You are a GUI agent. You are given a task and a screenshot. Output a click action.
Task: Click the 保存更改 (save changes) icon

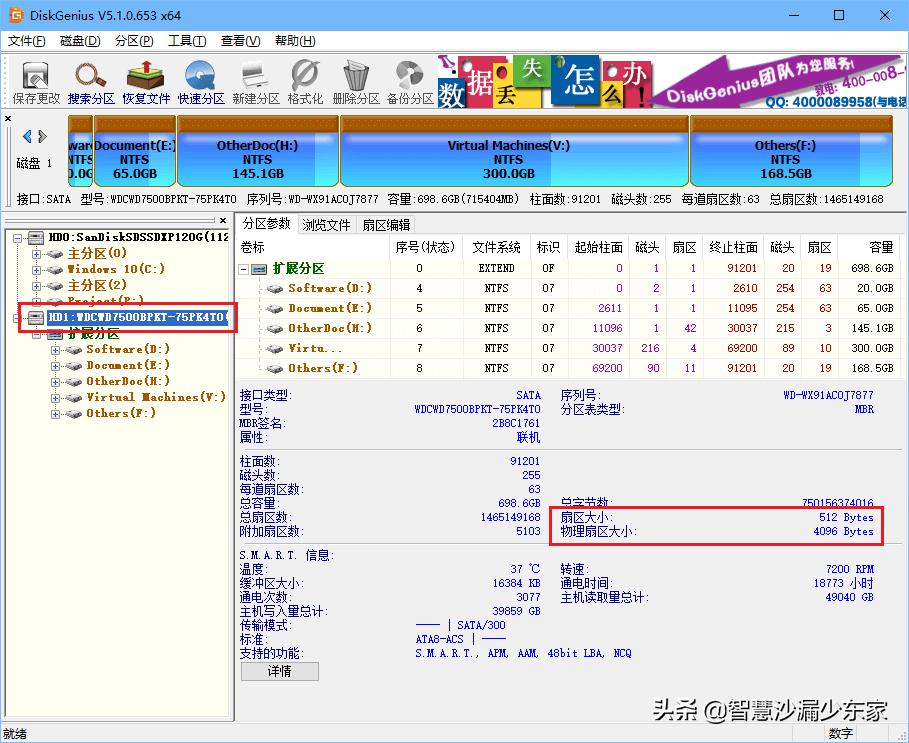34,80
